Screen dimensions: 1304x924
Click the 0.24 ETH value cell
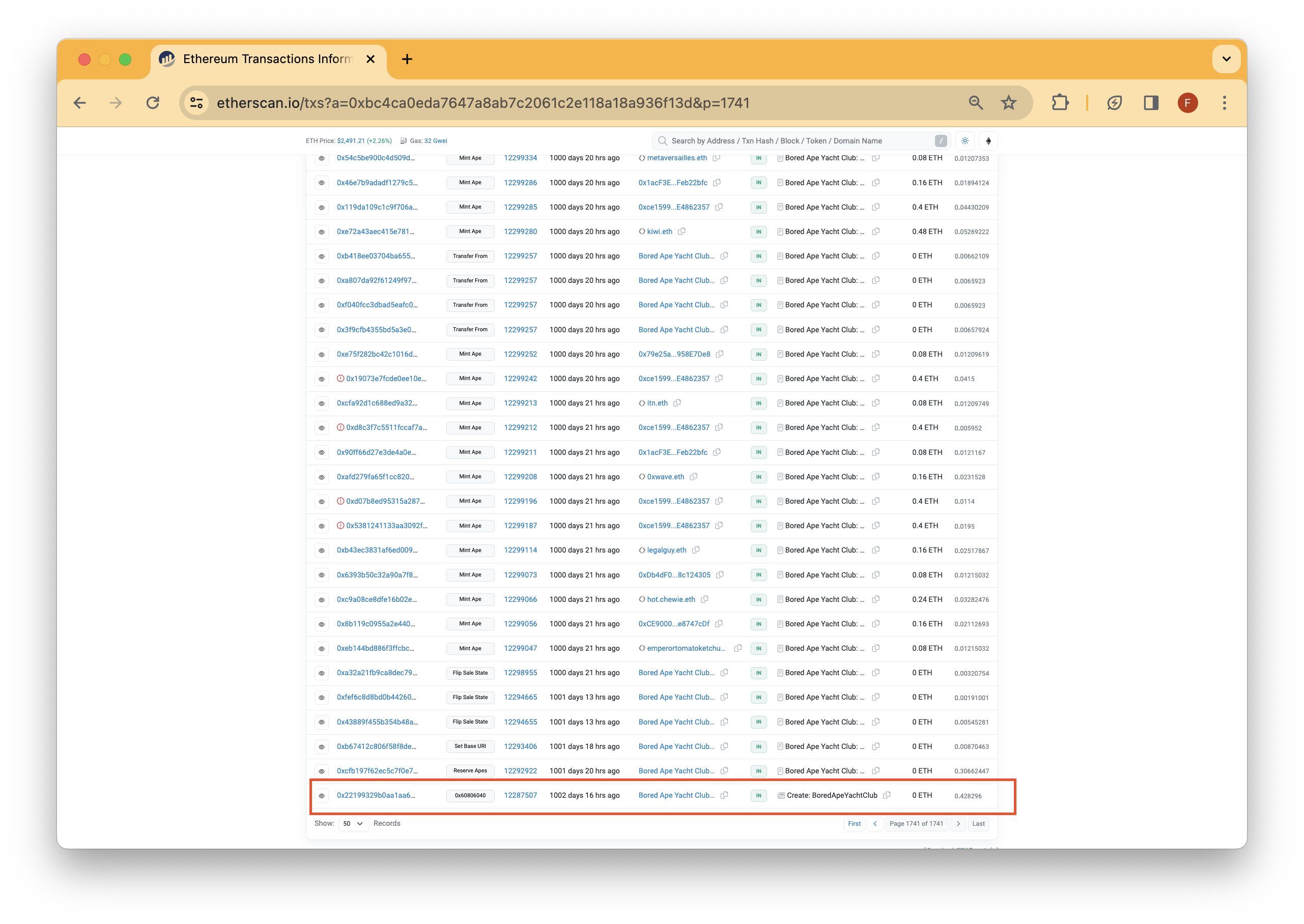(927, 600)
